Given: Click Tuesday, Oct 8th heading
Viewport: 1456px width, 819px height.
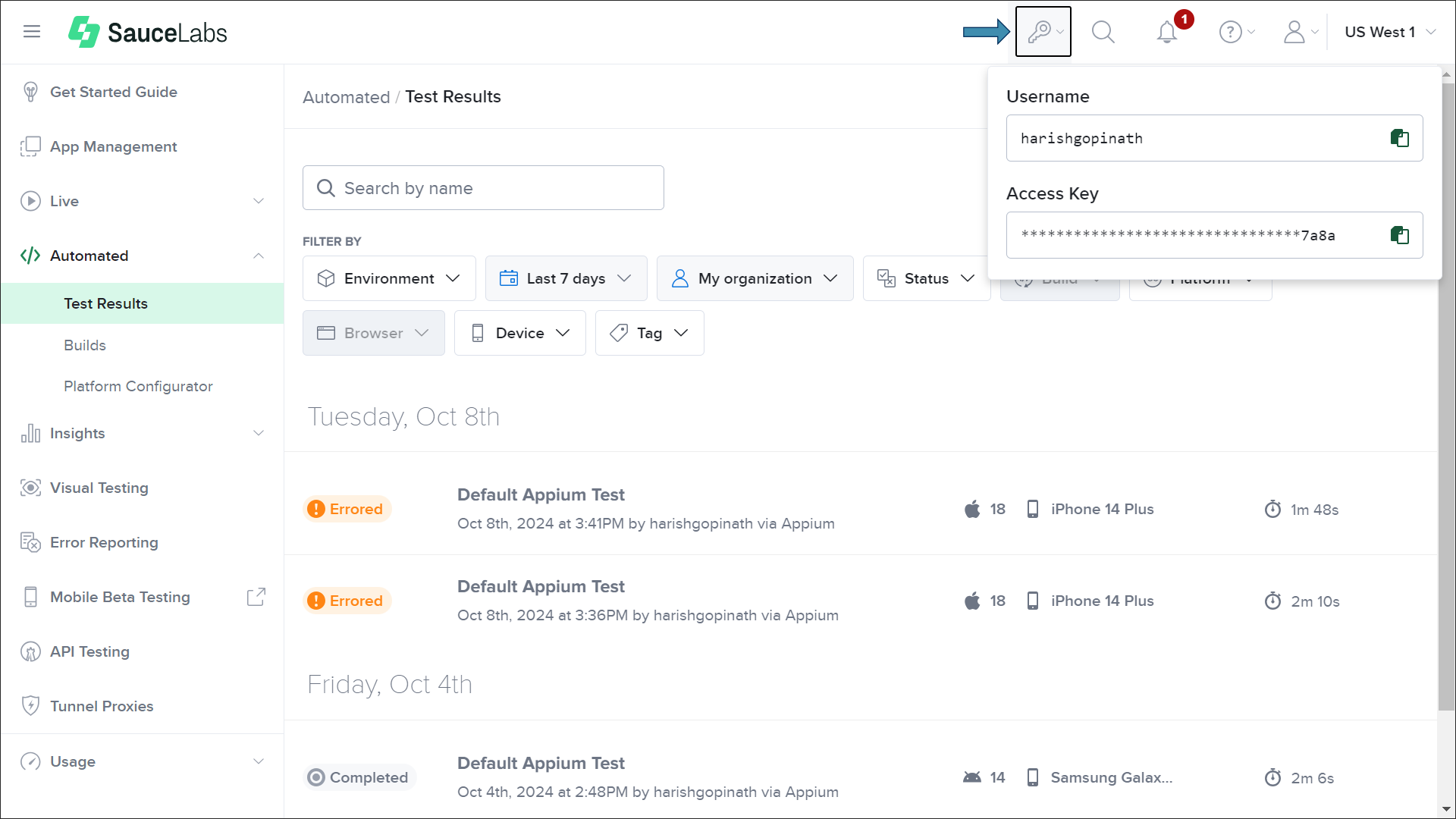Looking at the screenshot, I should click(x=403, y=416).
